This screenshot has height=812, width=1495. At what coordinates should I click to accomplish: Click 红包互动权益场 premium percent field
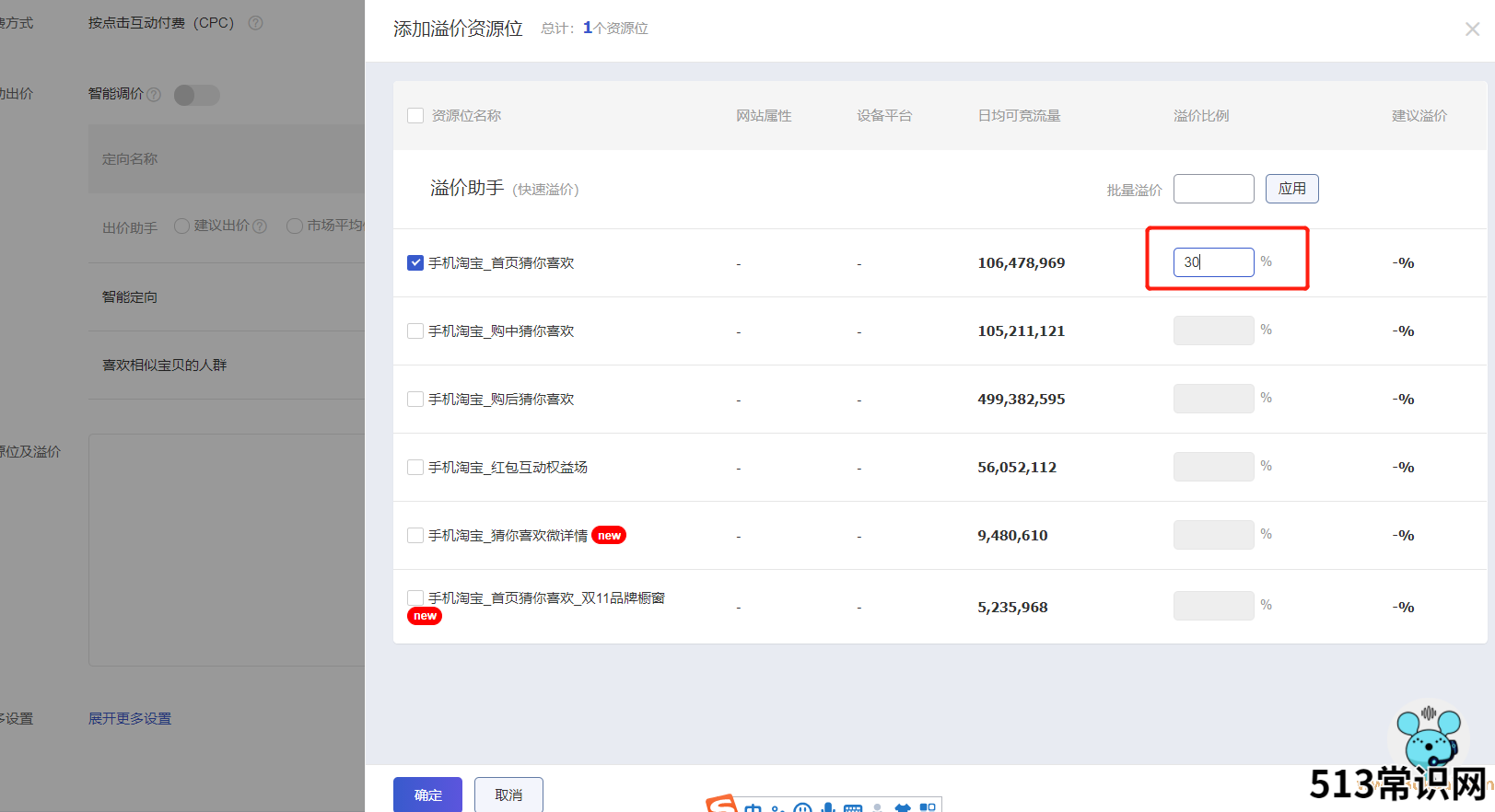point(1213,467)
